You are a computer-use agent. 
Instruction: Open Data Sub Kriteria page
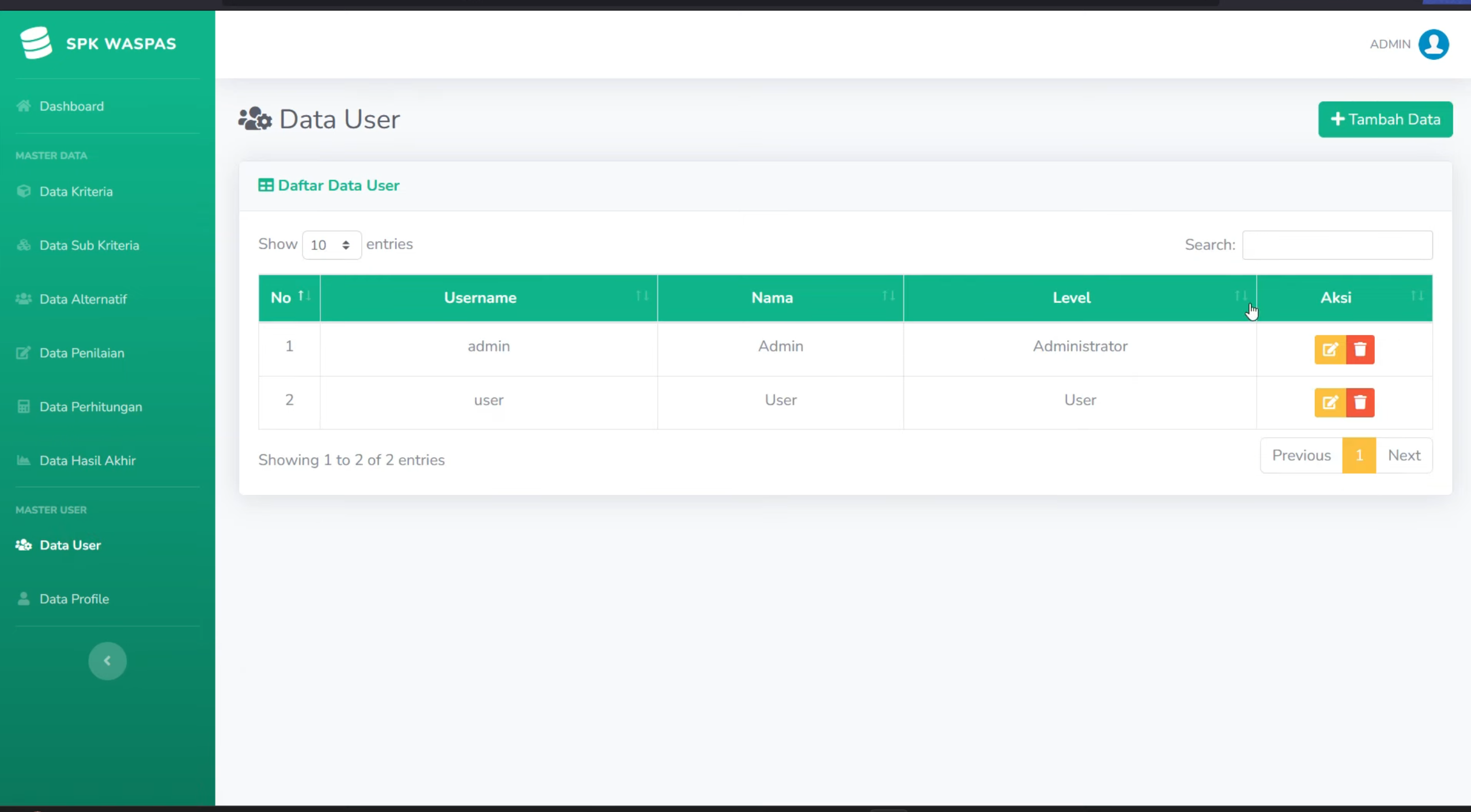click(x=89, y=245)
